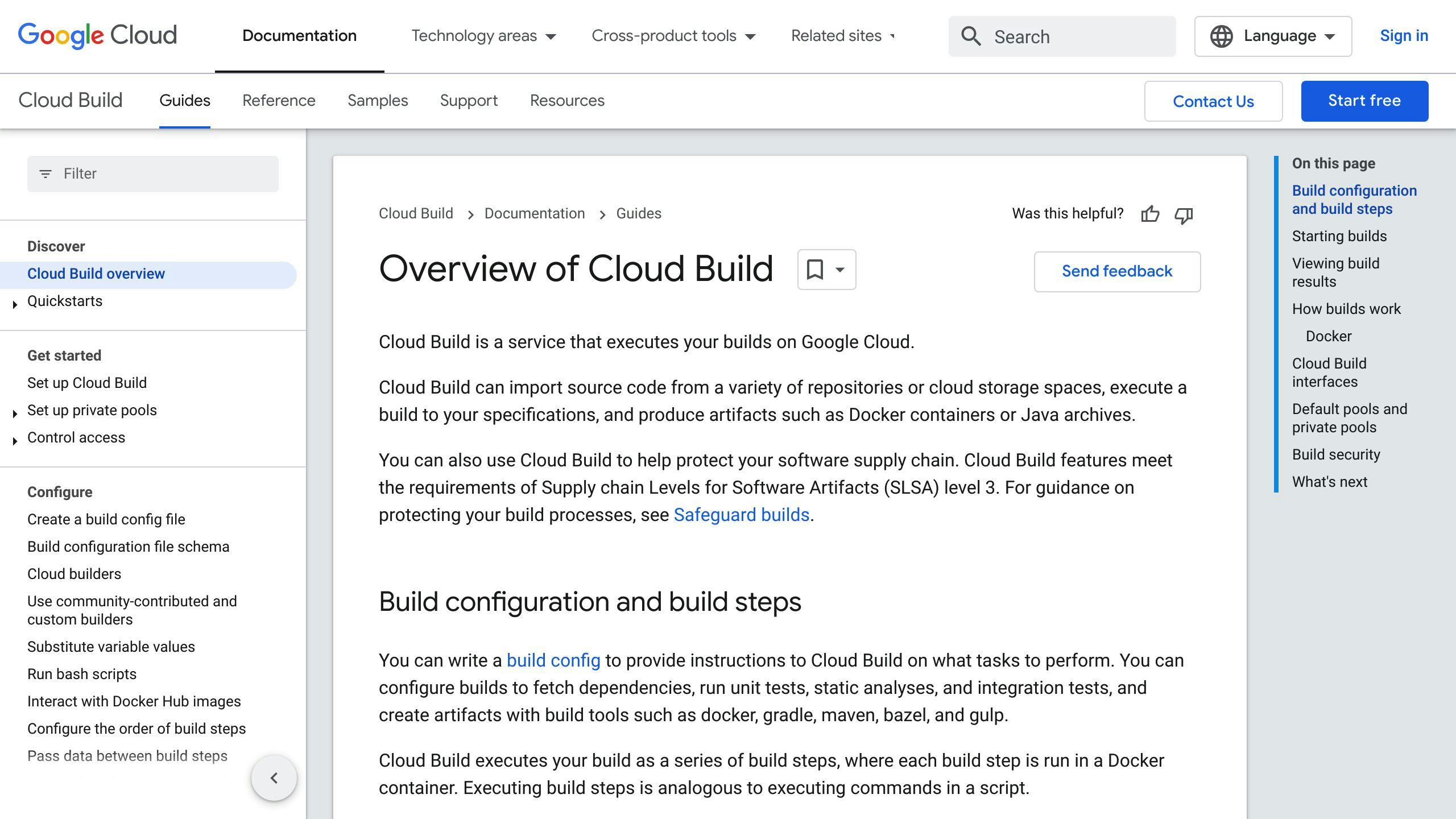The width and height of the screenshot is (1456, 819).
Task: Click the search magnifier icon
Action: 971,36
